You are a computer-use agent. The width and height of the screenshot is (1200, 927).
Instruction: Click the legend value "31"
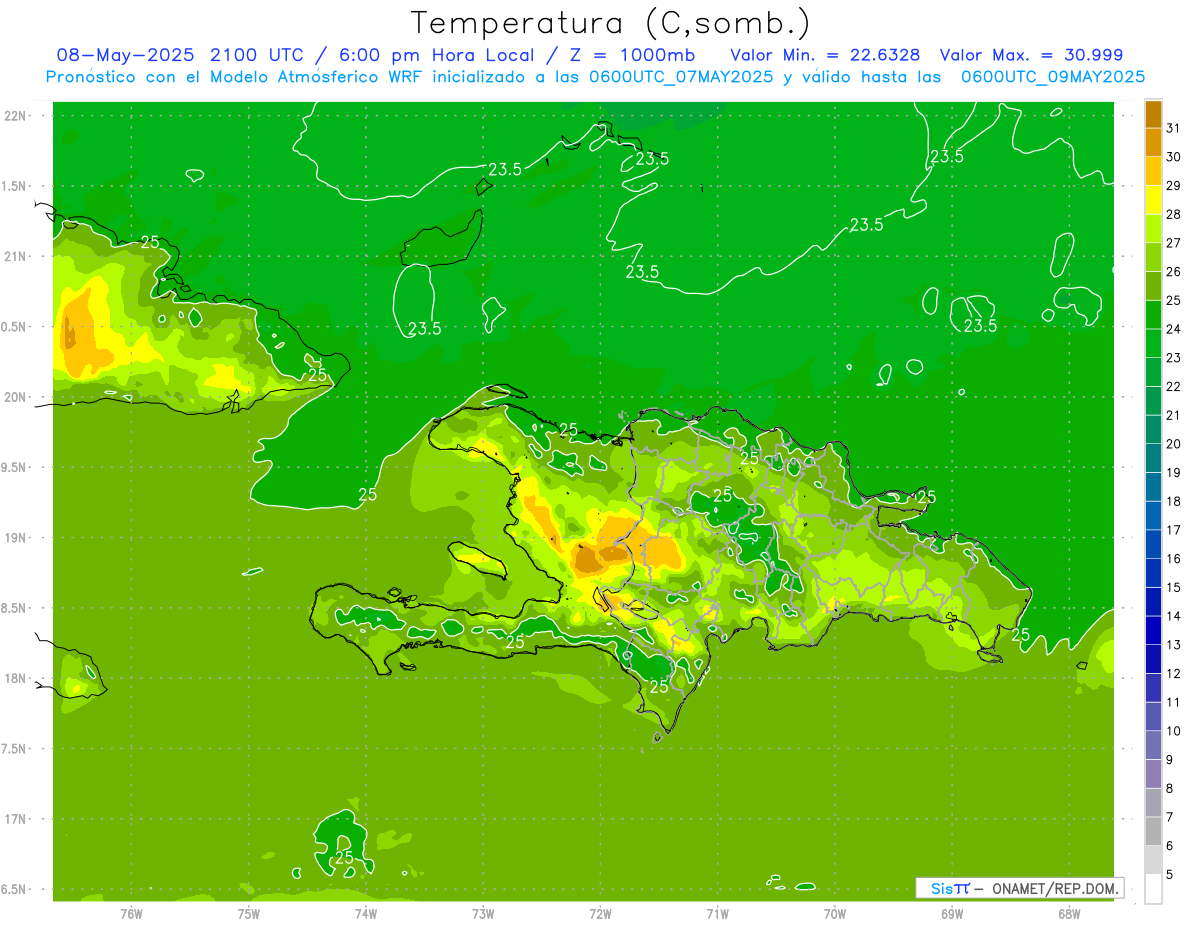[x=1174, y=128]
